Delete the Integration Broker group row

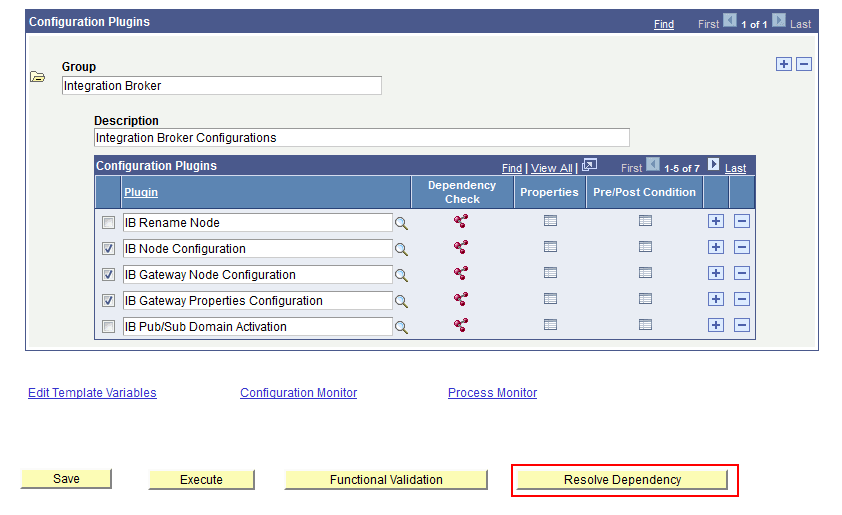tap(804, 64)
